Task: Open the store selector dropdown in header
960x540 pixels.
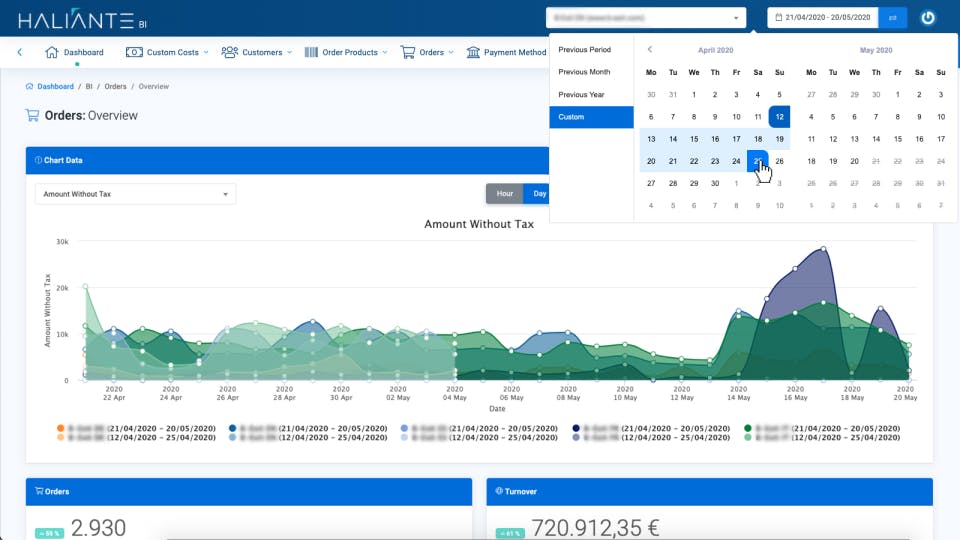Action: tap(646, 18)
